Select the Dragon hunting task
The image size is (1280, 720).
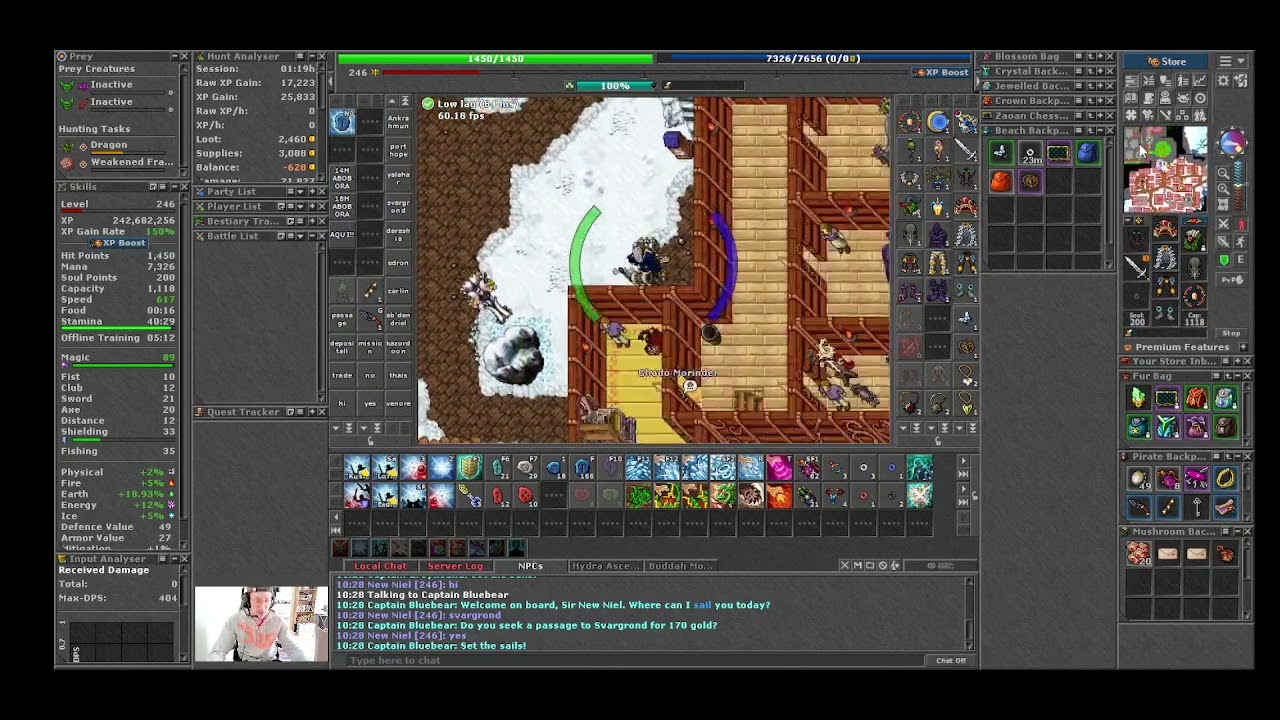[109, 145]
